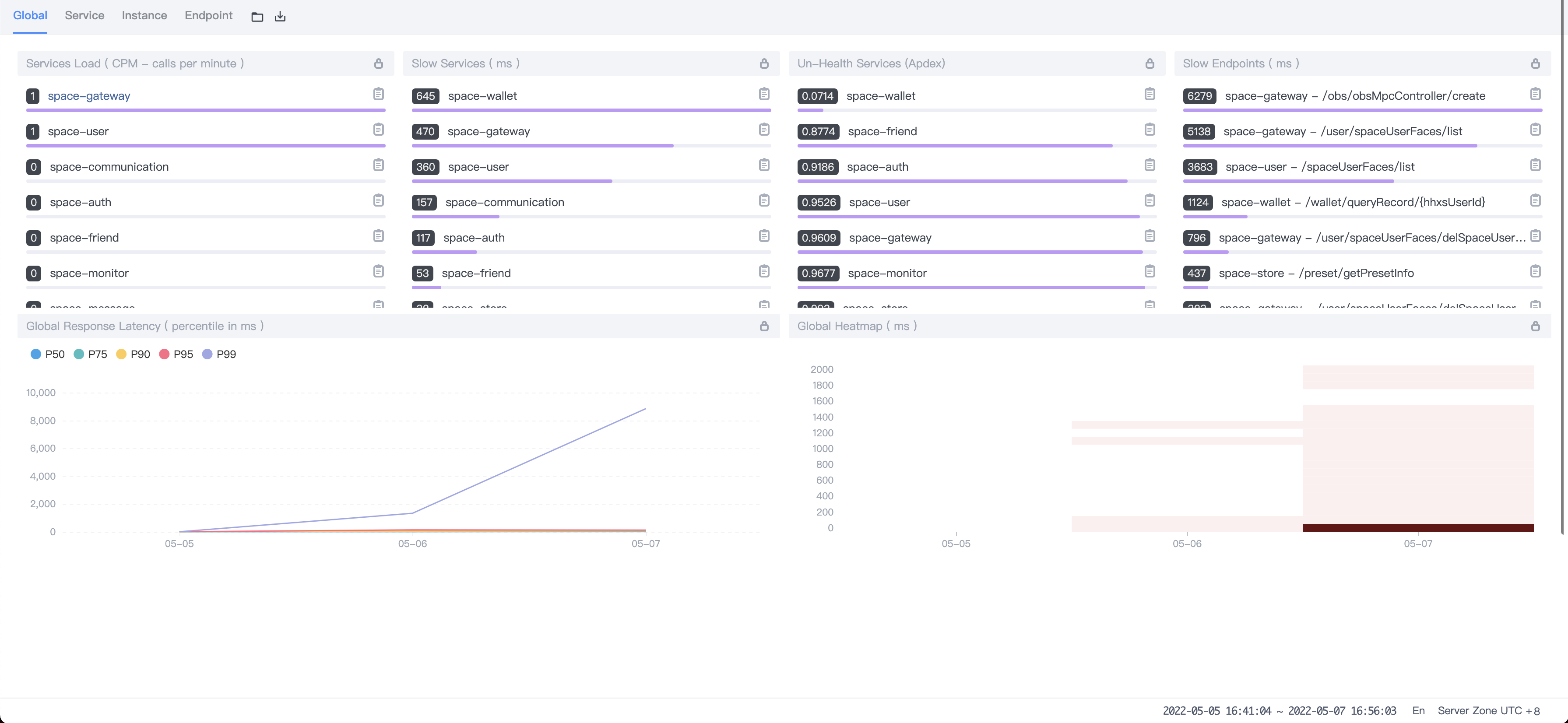Viewport: 1568px width, 723px height.
Task: Click the darkest cell in the Global Heatmap
Action: coord(1418,526)
